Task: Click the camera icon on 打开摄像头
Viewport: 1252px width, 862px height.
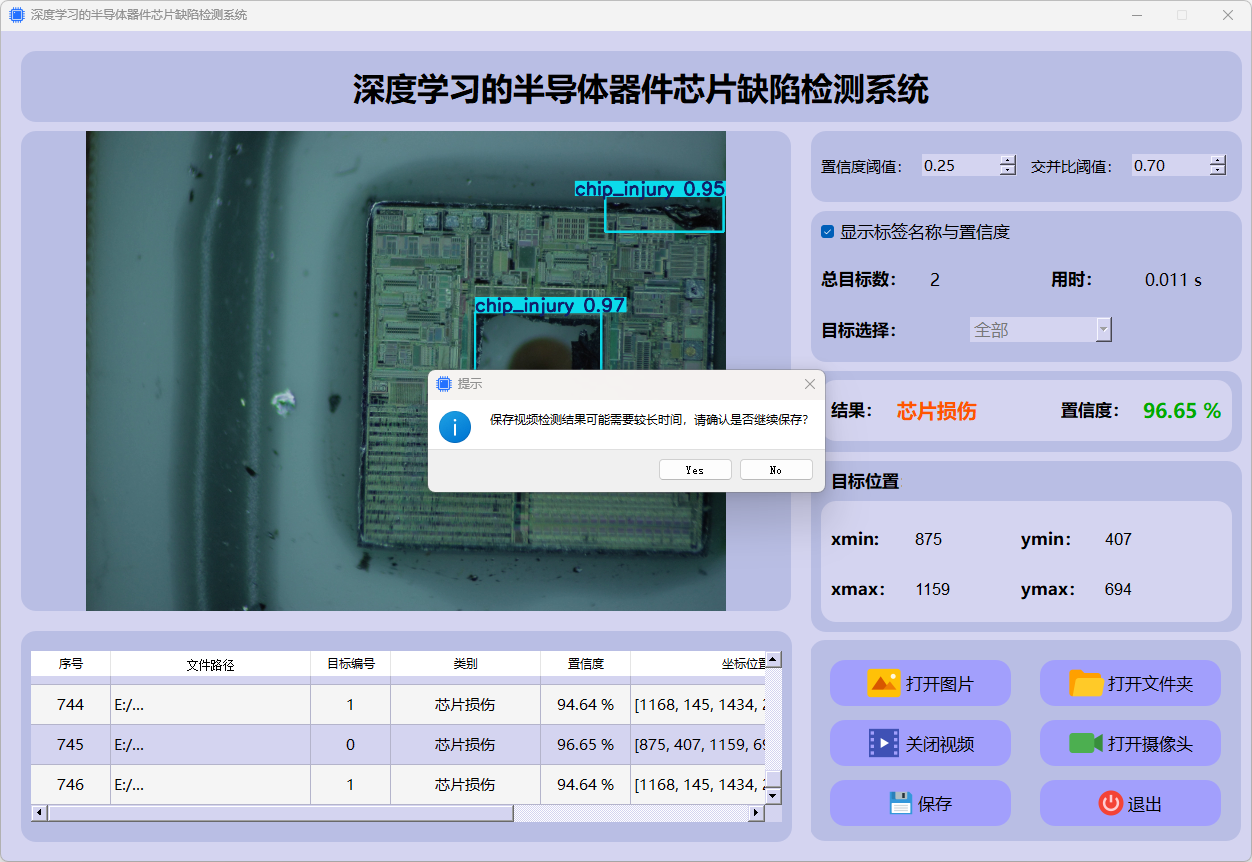Action: pos(1085,743)
